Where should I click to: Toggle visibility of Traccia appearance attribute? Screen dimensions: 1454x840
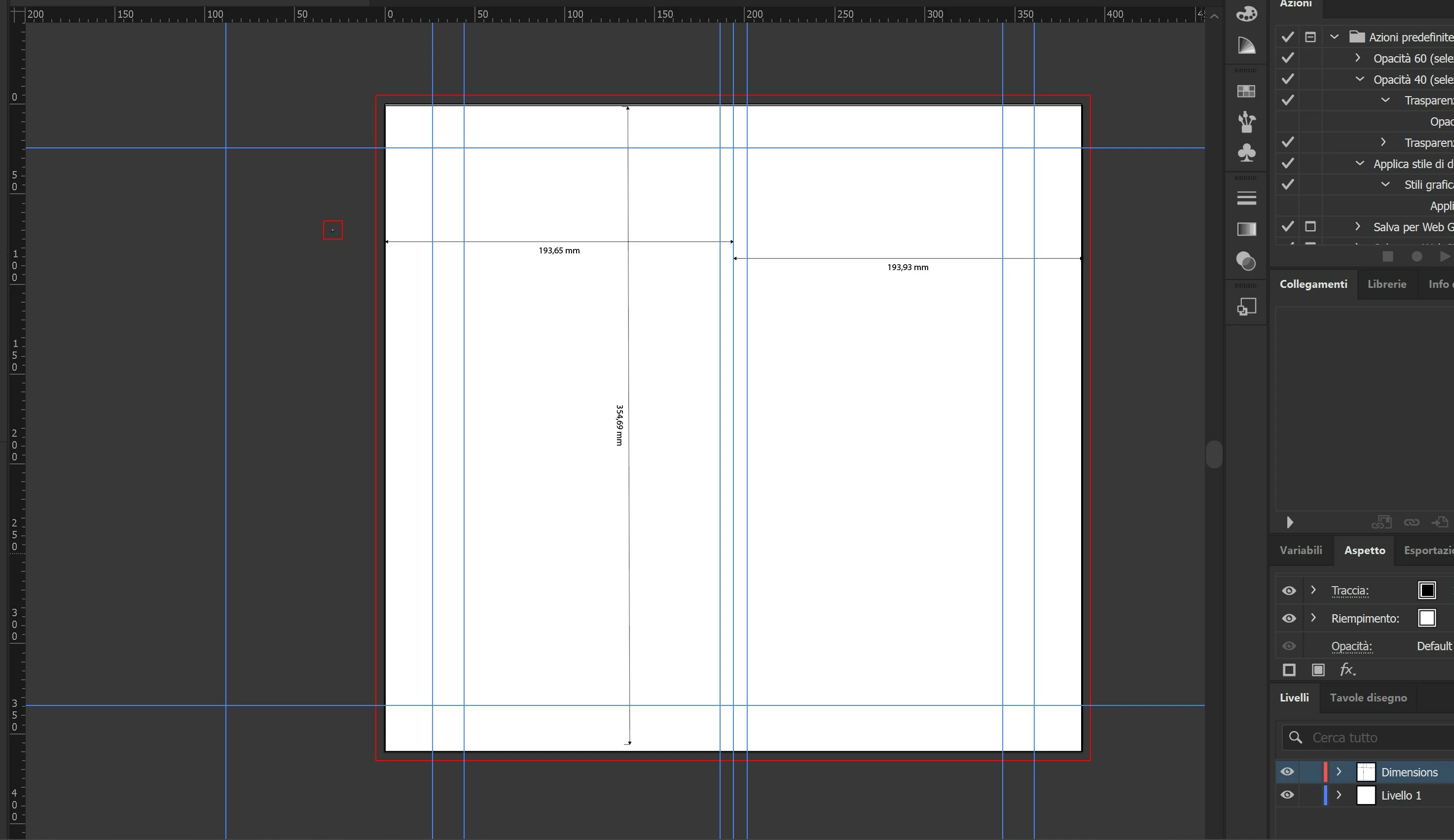1289,591
